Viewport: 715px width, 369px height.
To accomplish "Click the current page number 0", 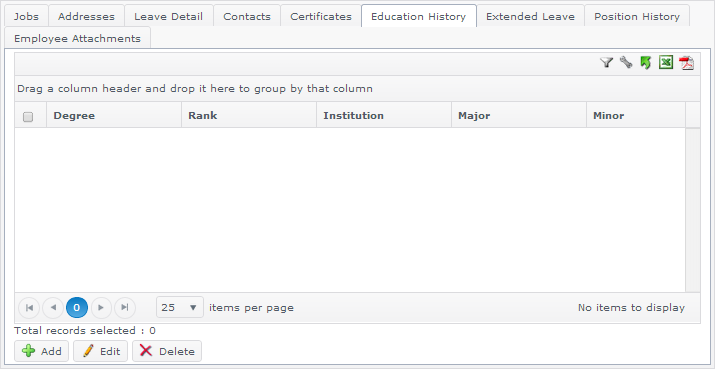I will 77,308.
